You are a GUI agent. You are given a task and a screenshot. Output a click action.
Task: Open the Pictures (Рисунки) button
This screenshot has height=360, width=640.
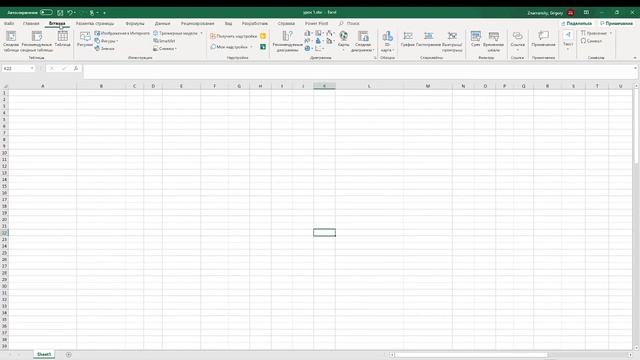pyautogui.click(x=85, y=40)
